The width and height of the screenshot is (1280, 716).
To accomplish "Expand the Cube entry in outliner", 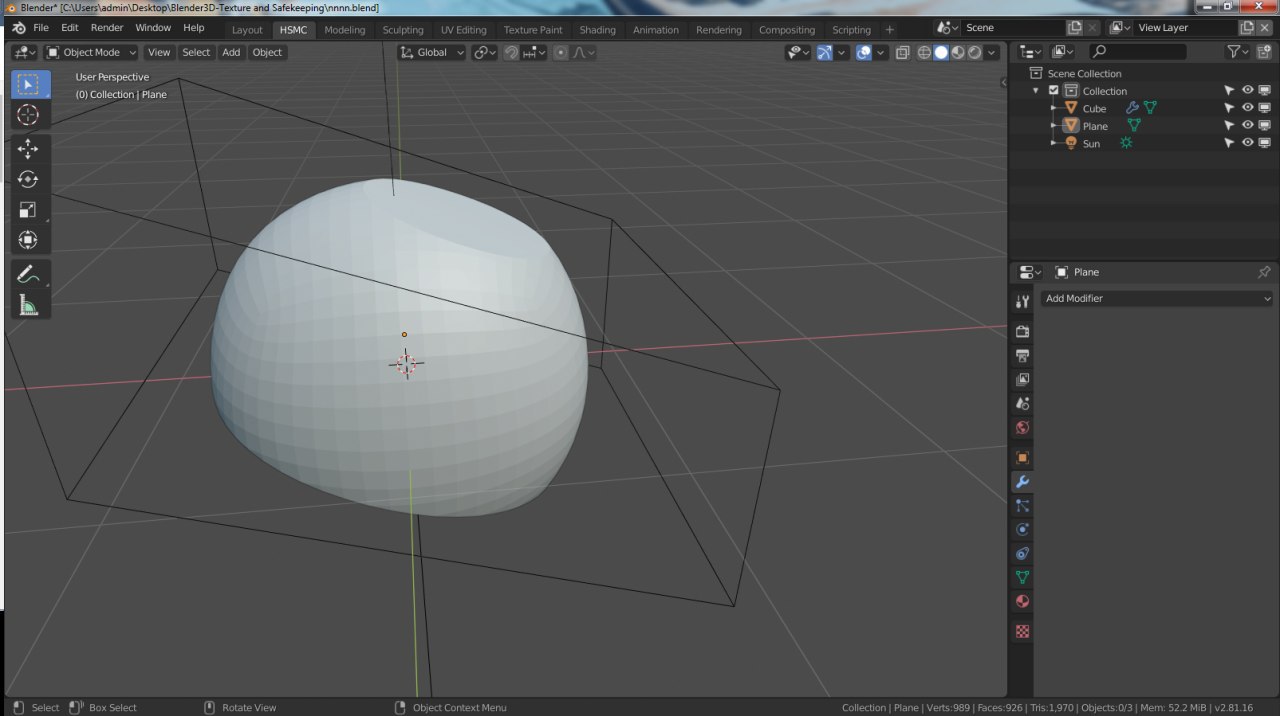I will point(1053,108).
